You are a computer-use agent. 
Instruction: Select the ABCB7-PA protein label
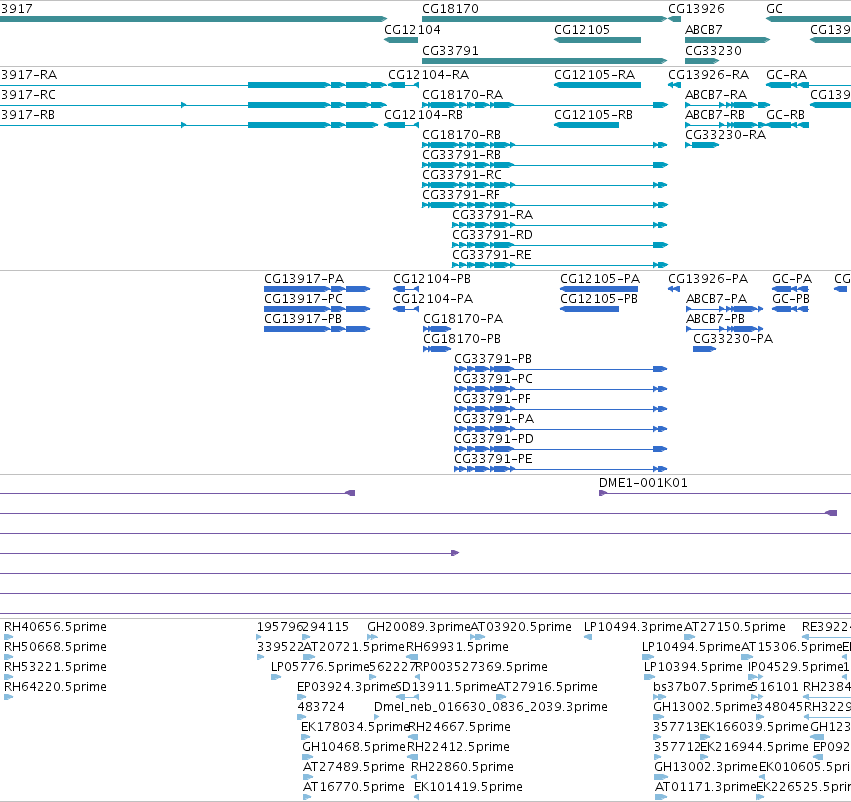716,299
